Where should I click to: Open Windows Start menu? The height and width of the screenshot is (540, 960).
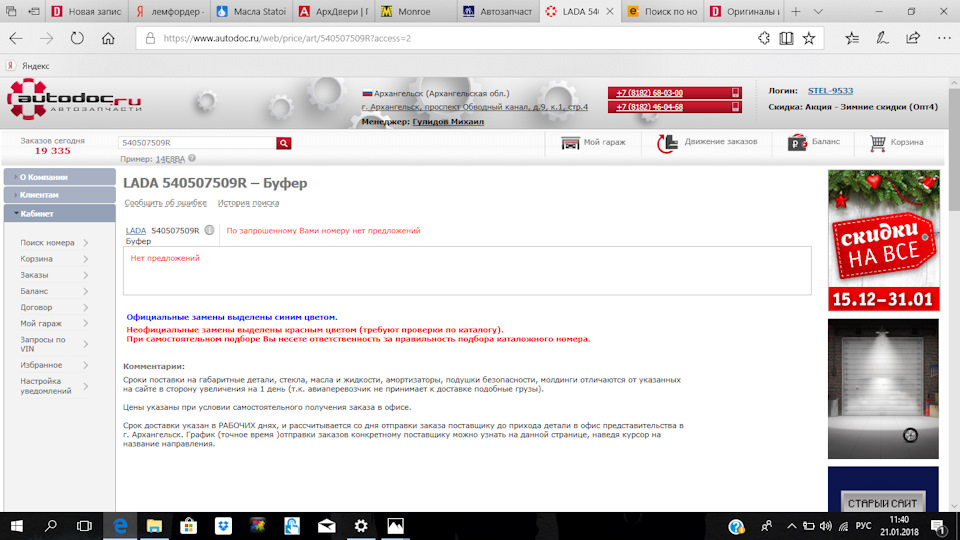(17, 526)
